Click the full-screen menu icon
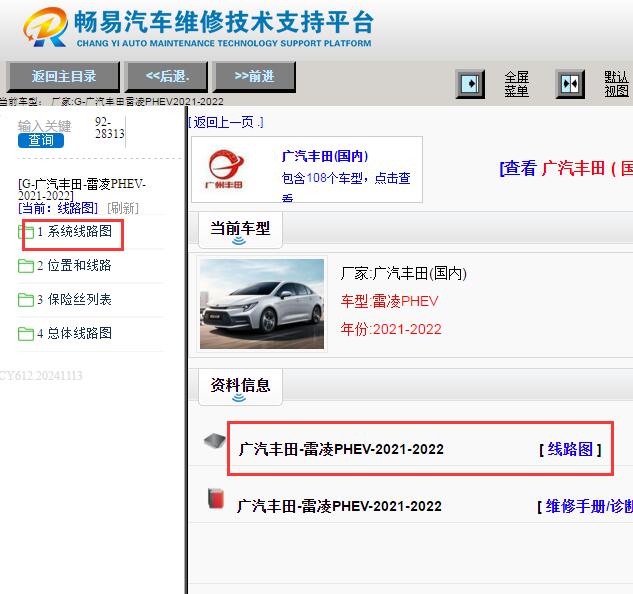Image resolution: width=633 pixels, height=594 pixels. (x=470, y=84)
